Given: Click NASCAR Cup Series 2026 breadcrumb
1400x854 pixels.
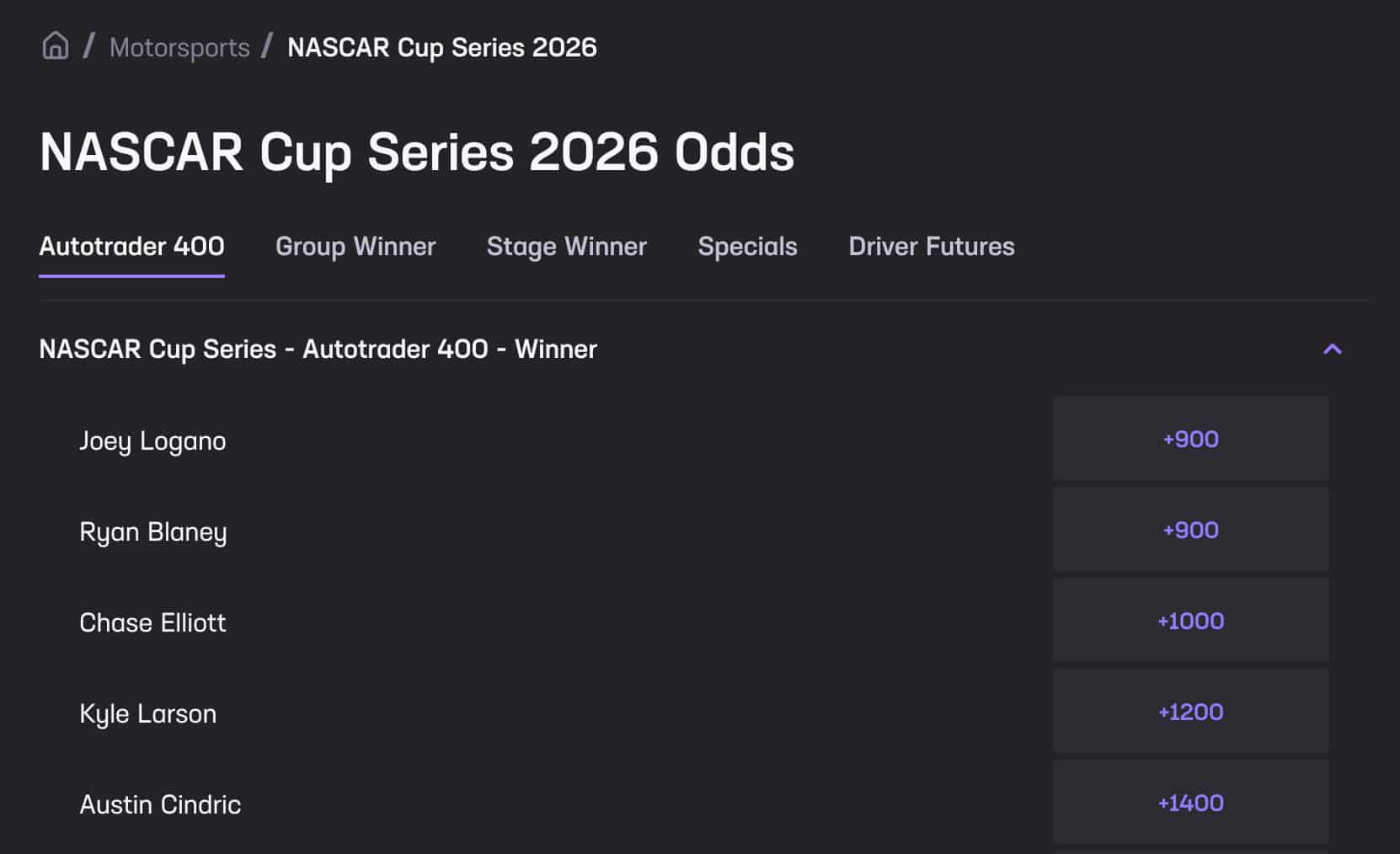Looking at the screenshot, I should [441, 47].
